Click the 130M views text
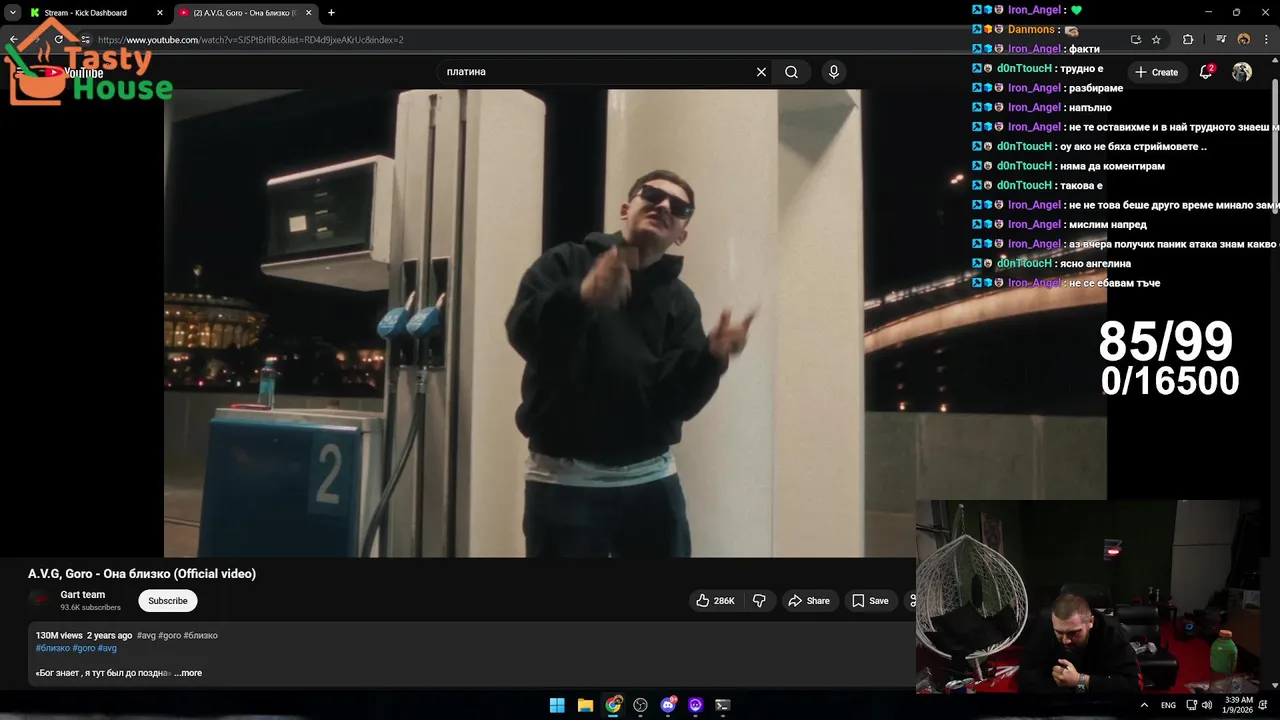Viewport: 1280px width, 720px height. pyautogui.click(x=59, y=636)
